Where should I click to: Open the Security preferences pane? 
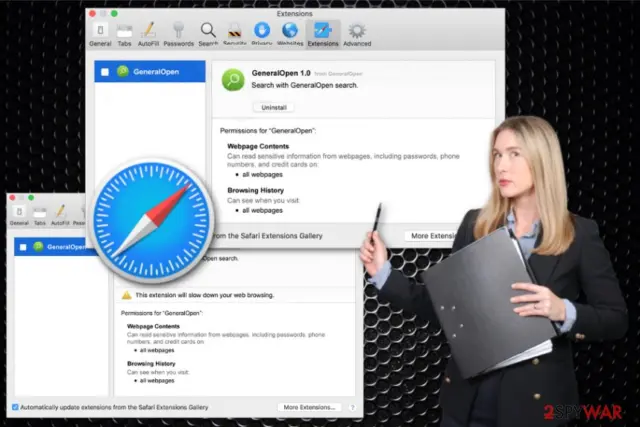pyautogui.click(x=235, y=35)
